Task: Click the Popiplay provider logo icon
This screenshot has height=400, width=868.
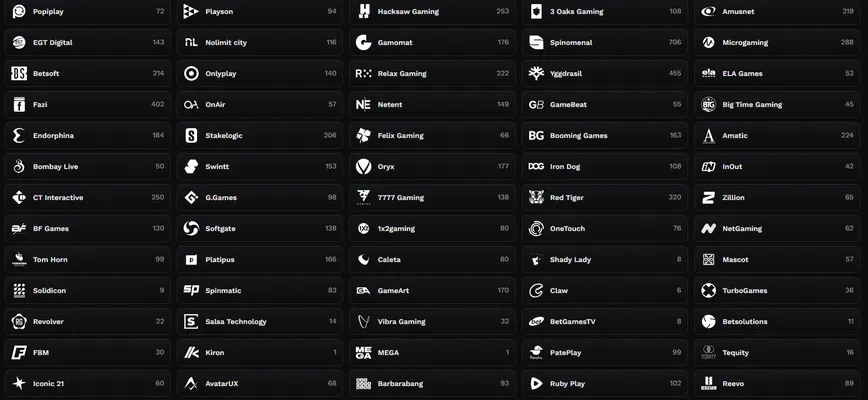Action: (19, 11)
